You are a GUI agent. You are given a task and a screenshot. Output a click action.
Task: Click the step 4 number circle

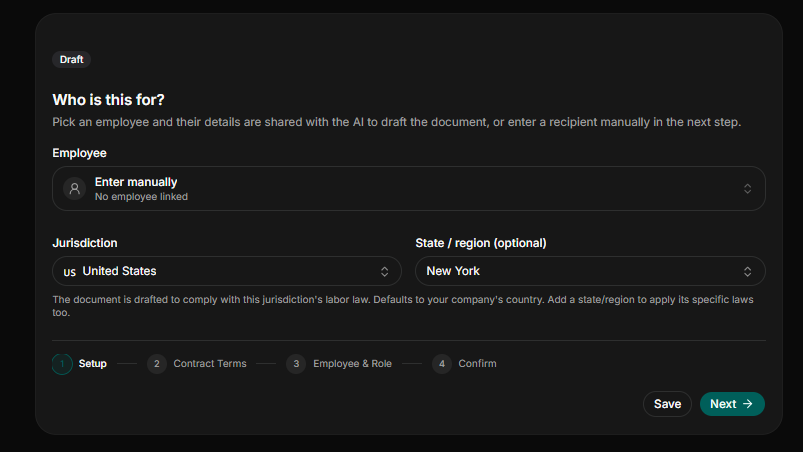[442, 364]
